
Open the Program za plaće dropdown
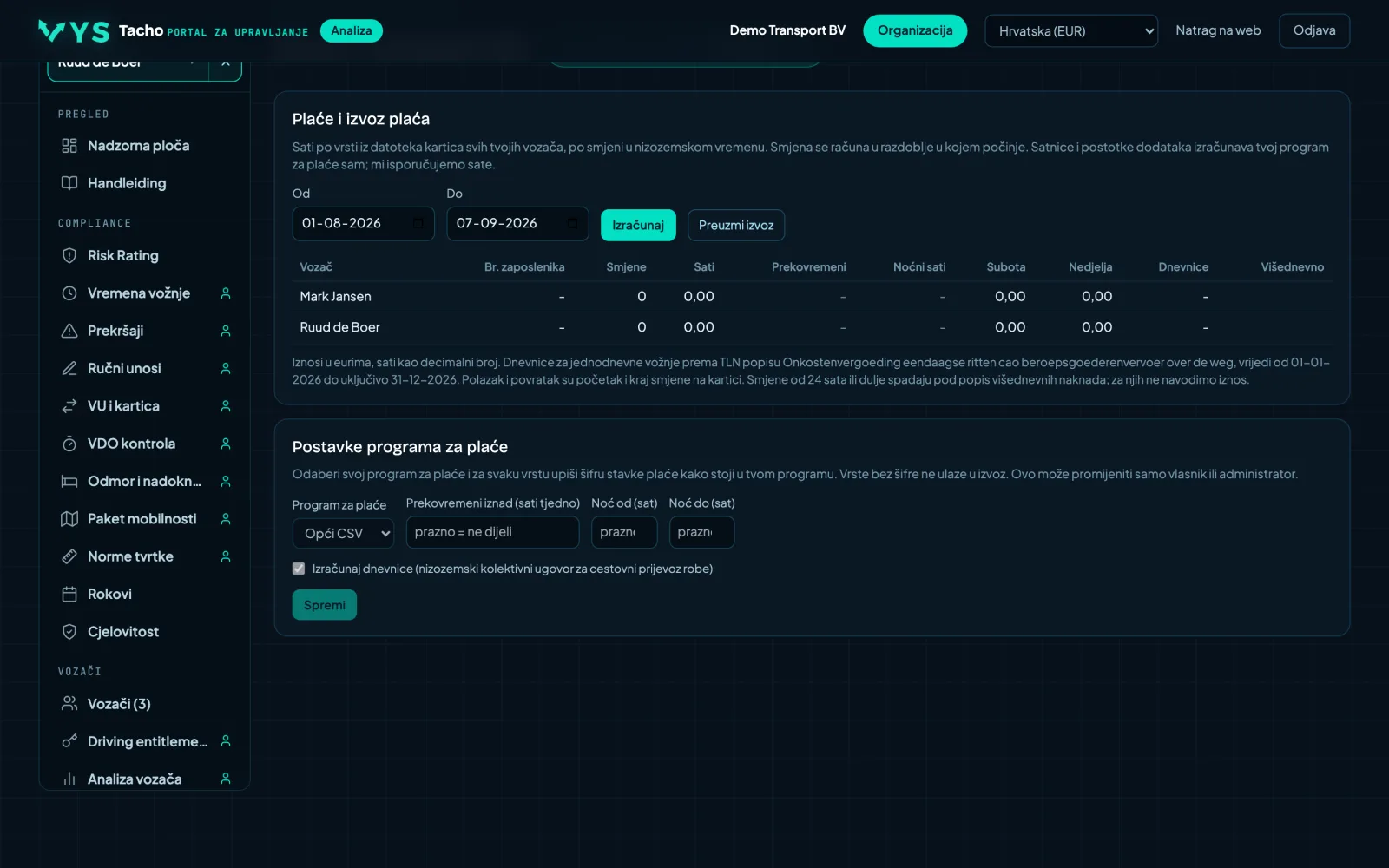pos(343,533)
